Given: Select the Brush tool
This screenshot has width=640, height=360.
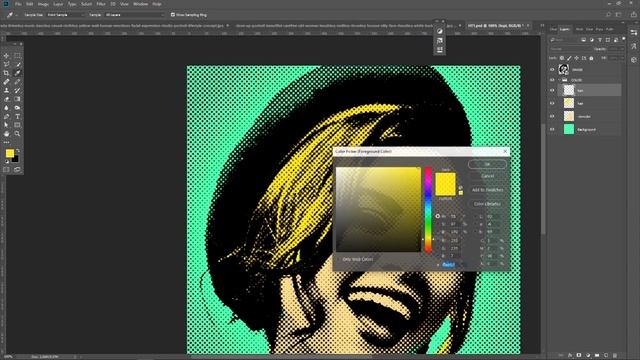Looking at the screenshot, I should (x=17, y=82).
